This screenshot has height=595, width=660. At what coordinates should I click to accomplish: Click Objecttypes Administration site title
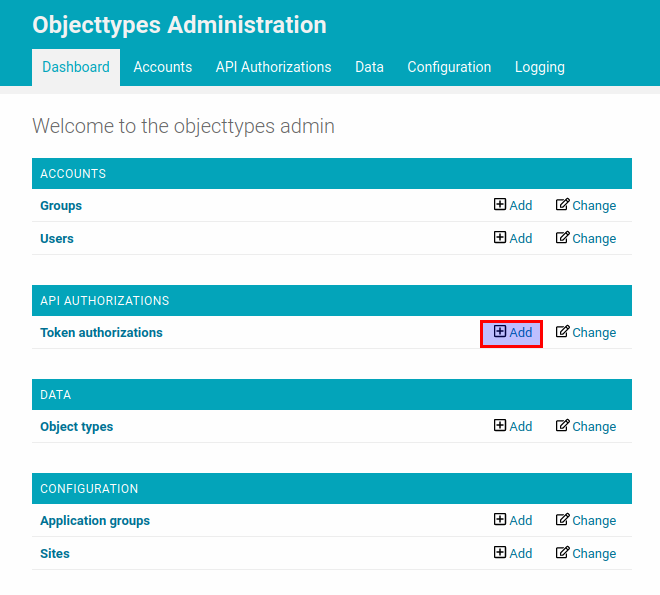tap(179, 25)
